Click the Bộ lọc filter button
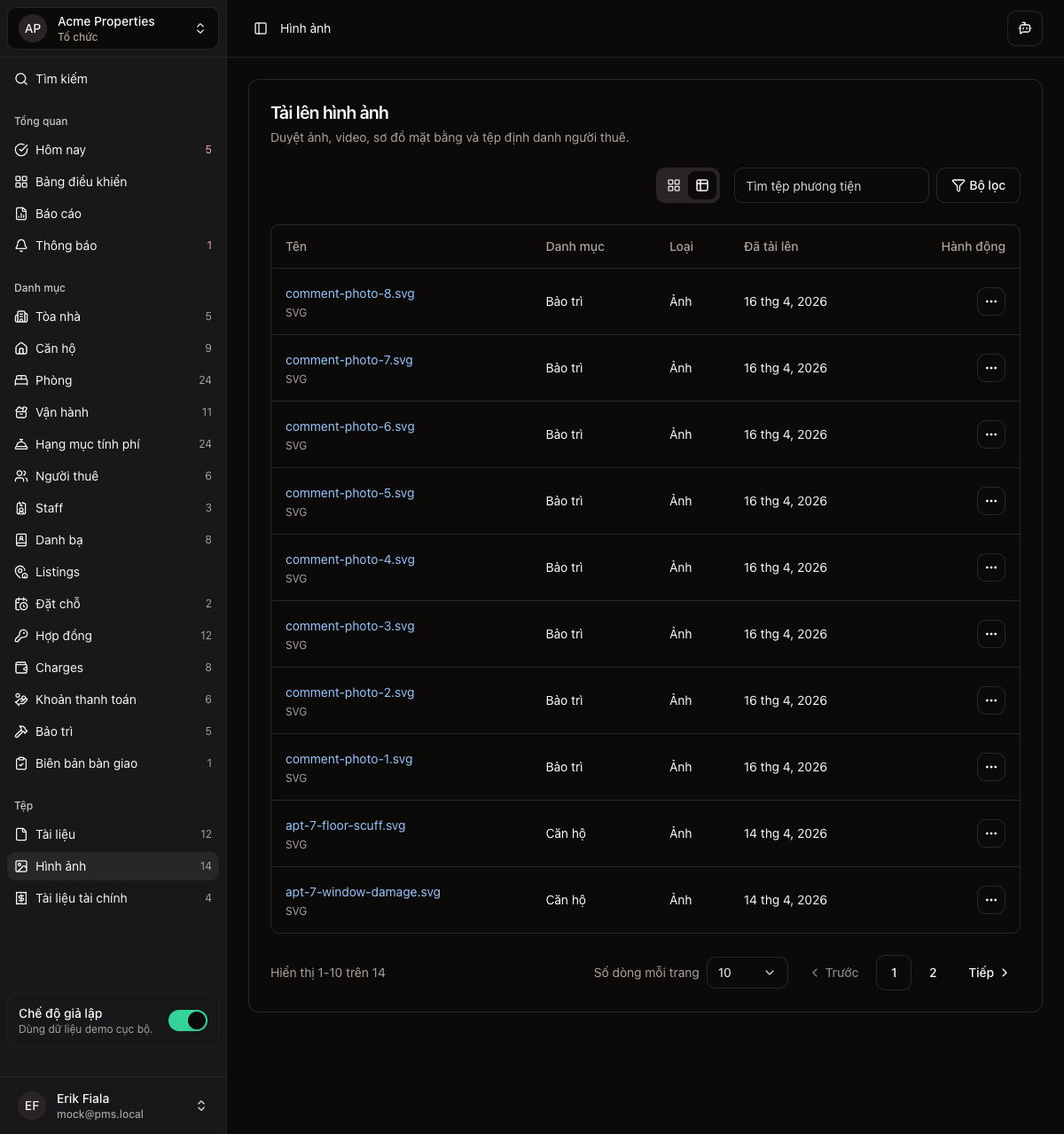Screen dimensions: 1064x1134 pyautogui.click(x=978, y=185)
